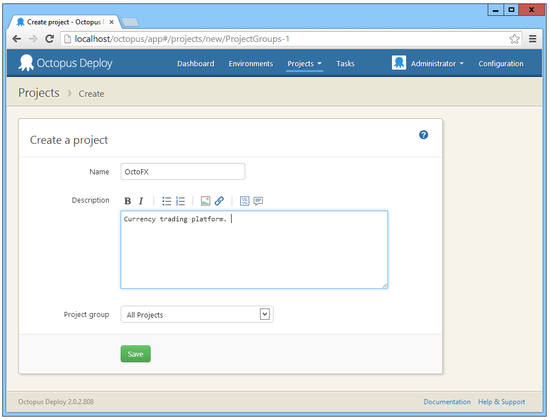Insert a hyperlink into the description
This screenshot has width=550, height=420.
coord(219,201)
